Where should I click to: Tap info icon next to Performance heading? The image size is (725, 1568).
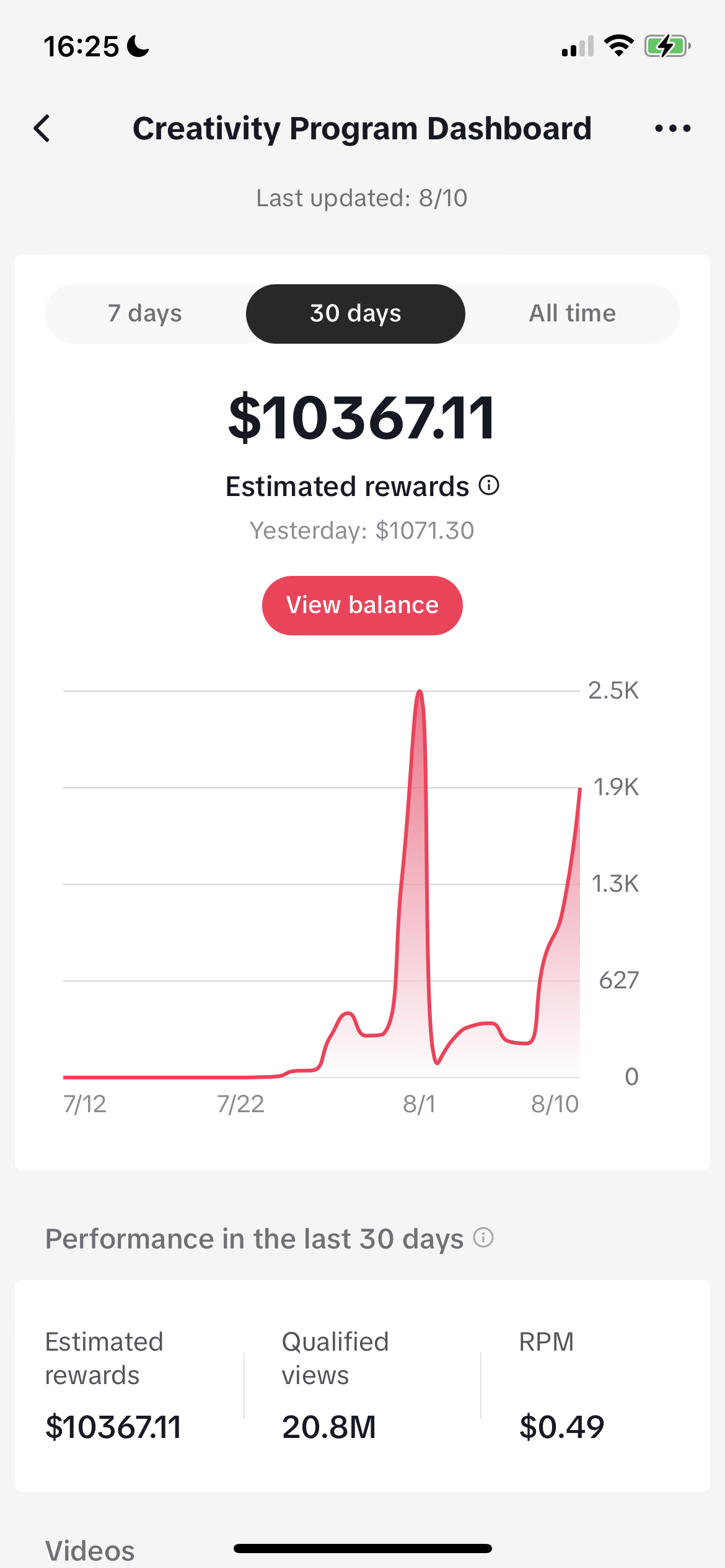click(x=483, y=1238)
